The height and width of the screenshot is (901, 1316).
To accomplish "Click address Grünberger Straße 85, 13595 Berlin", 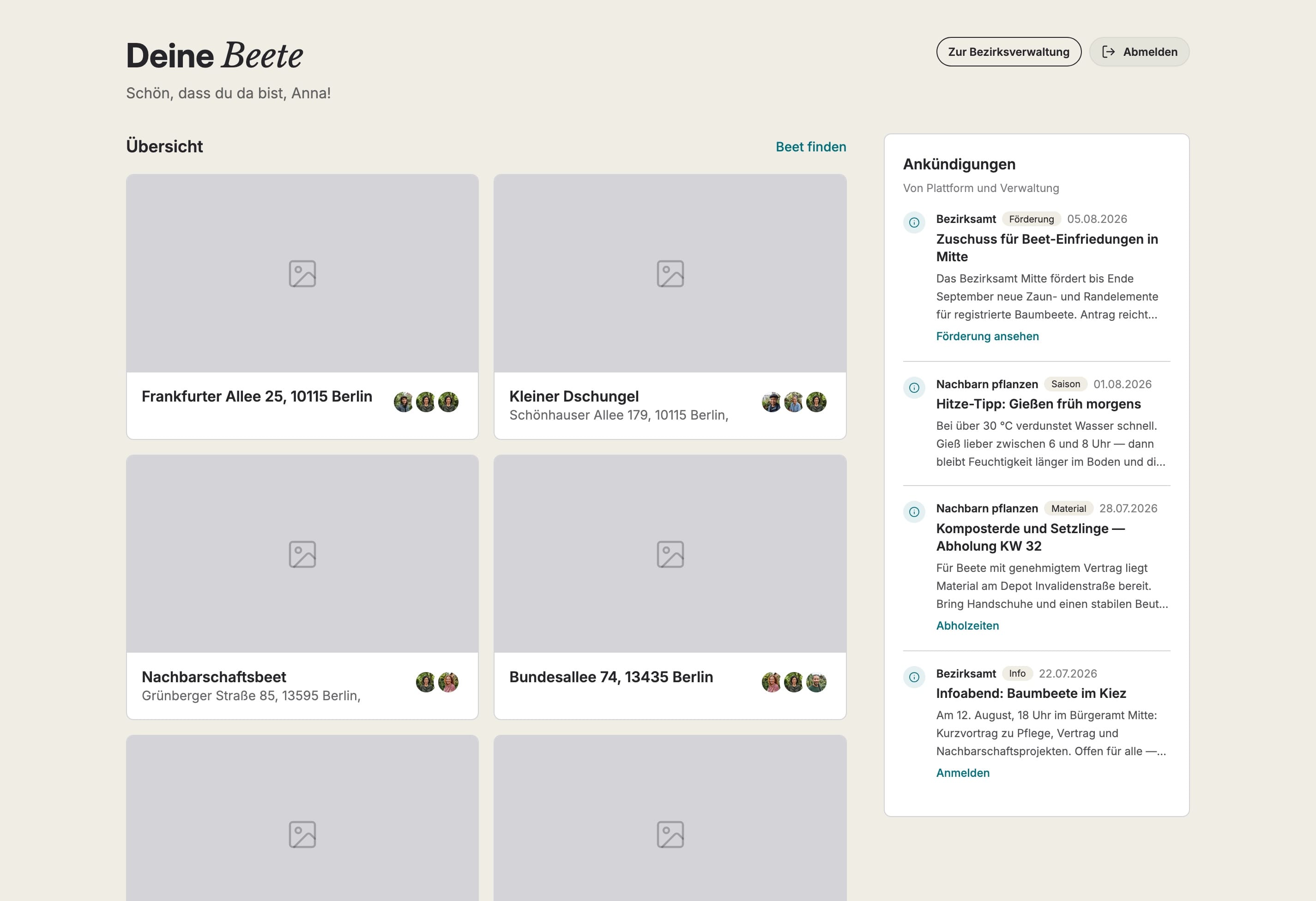I will (x=251, y=696).
